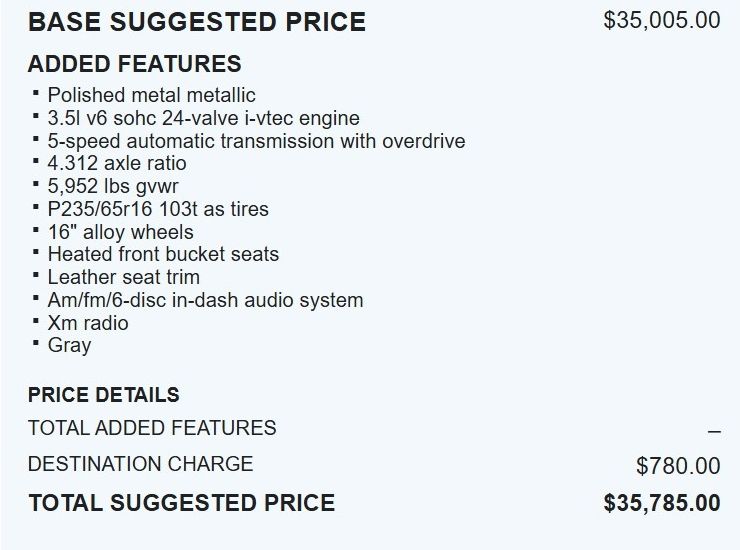Select the Total Added Features label
This screenshot has height=550, width=740.
[x=152, y=428]
